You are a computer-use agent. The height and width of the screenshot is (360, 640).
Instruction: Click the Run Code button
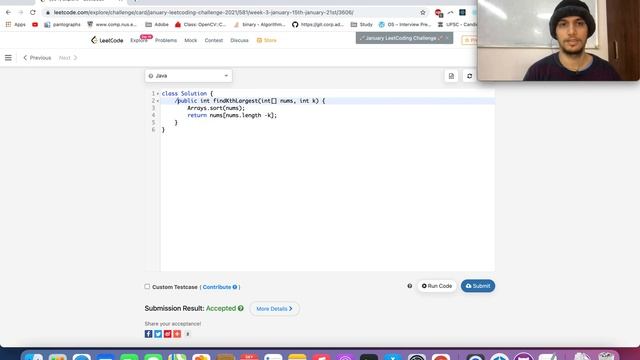436,286
